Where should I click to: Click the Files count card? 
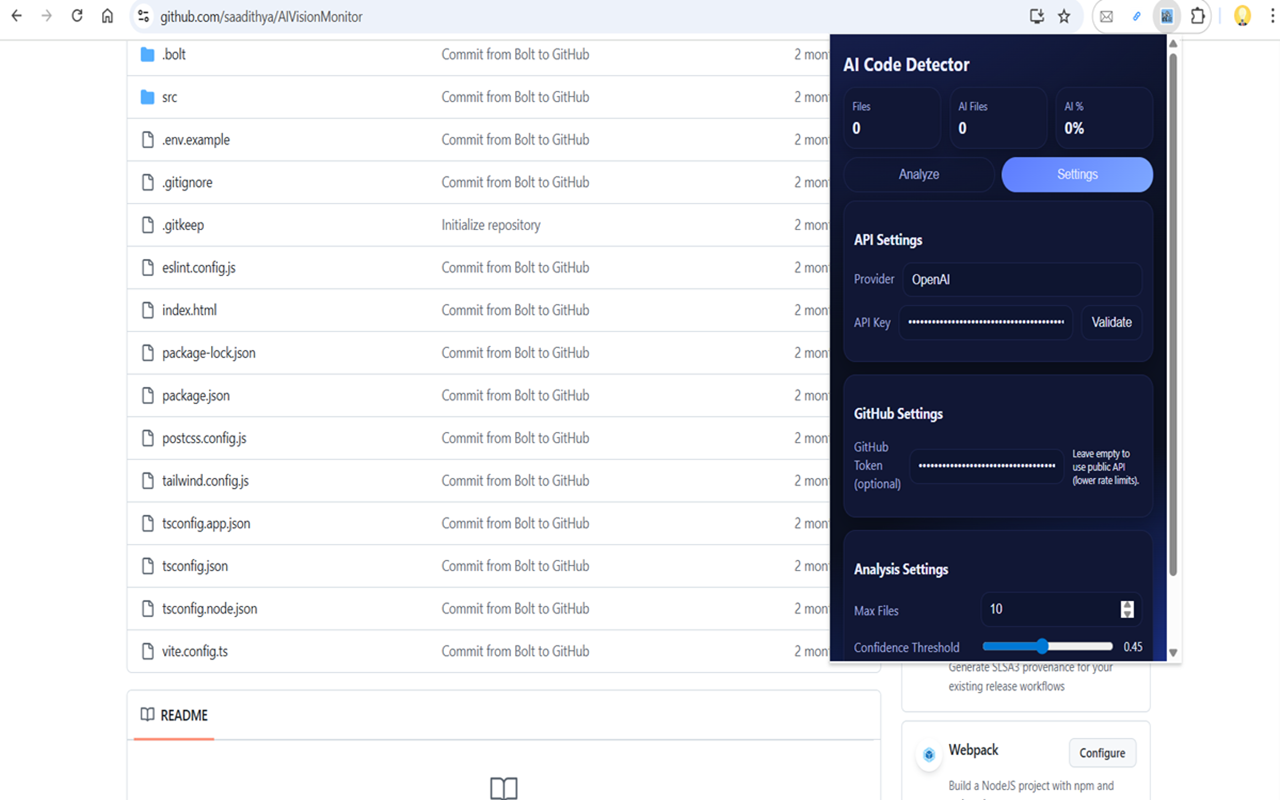pyautogui.click(x=892, y=118)
